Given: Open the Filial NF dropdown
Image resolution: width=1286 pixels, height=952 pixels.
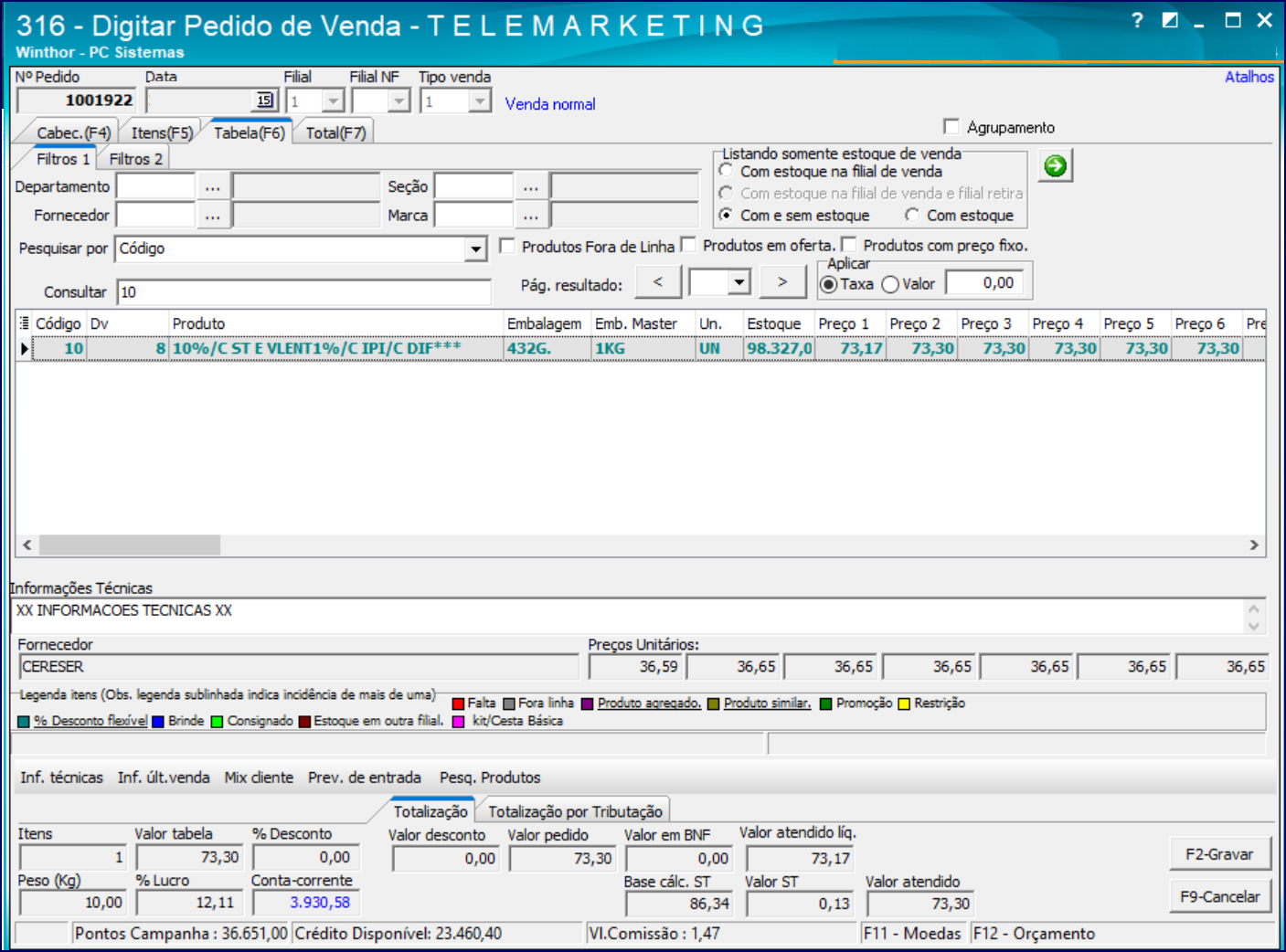Looking at the screenshot, I should (x=399, y=100).
